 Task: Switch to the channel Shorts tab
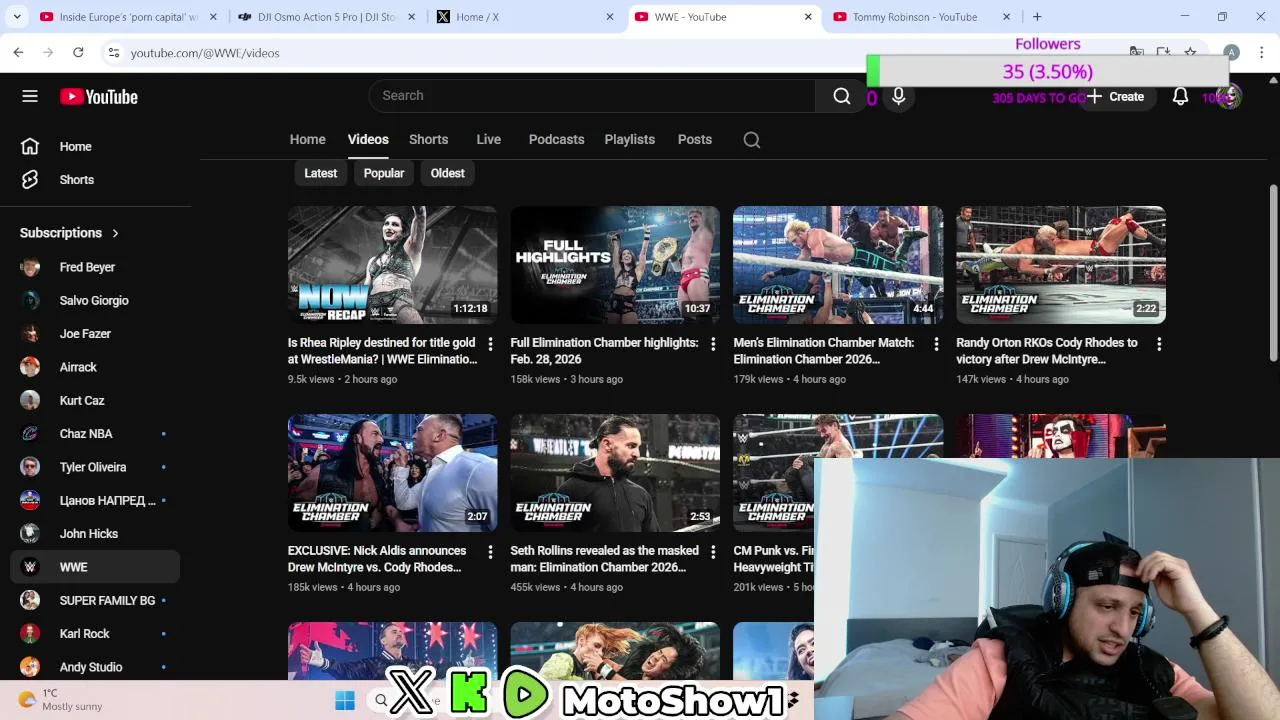point(428,139)
